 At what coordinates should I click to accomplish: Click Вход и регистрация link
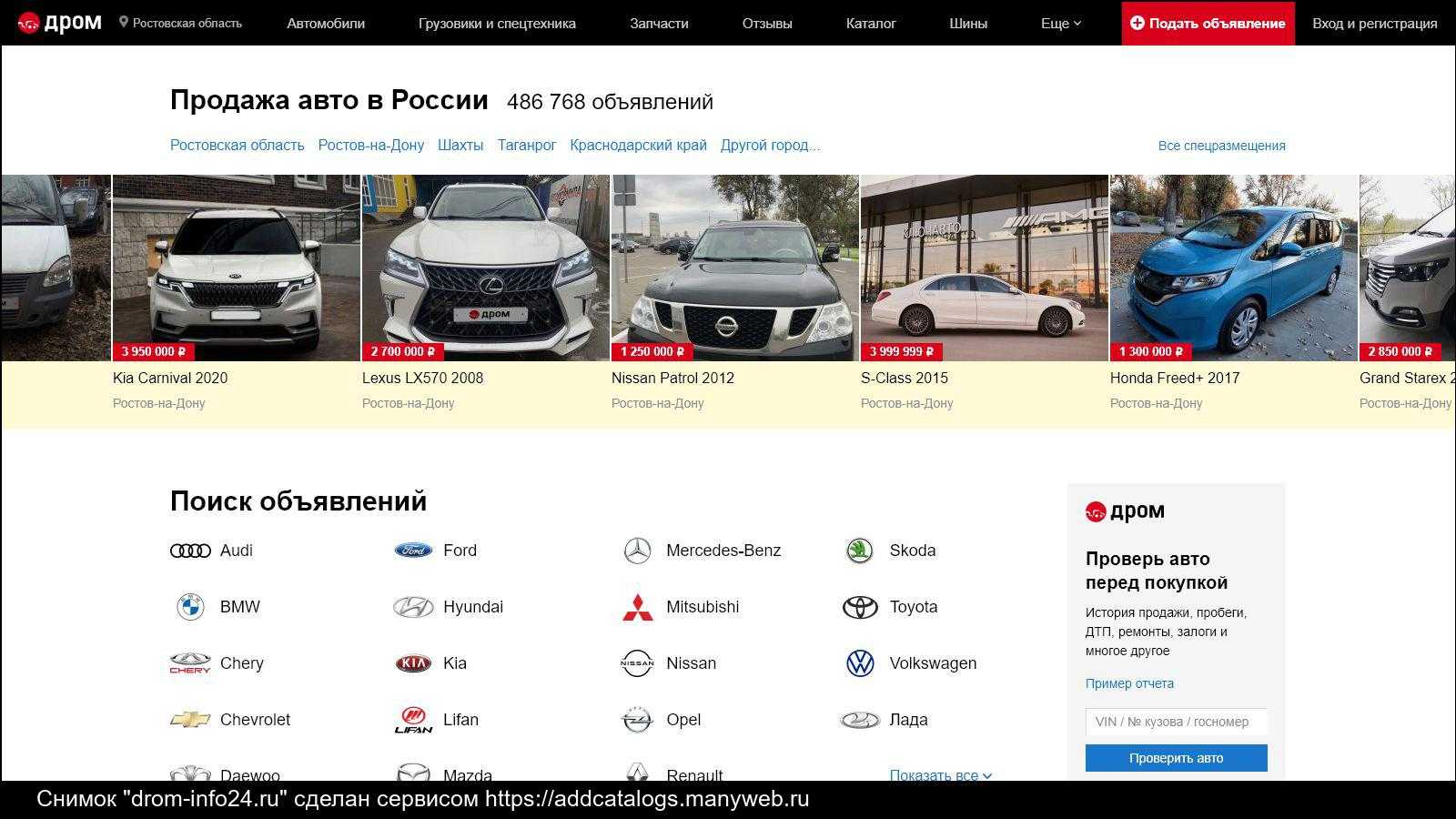click(1375, 24)
